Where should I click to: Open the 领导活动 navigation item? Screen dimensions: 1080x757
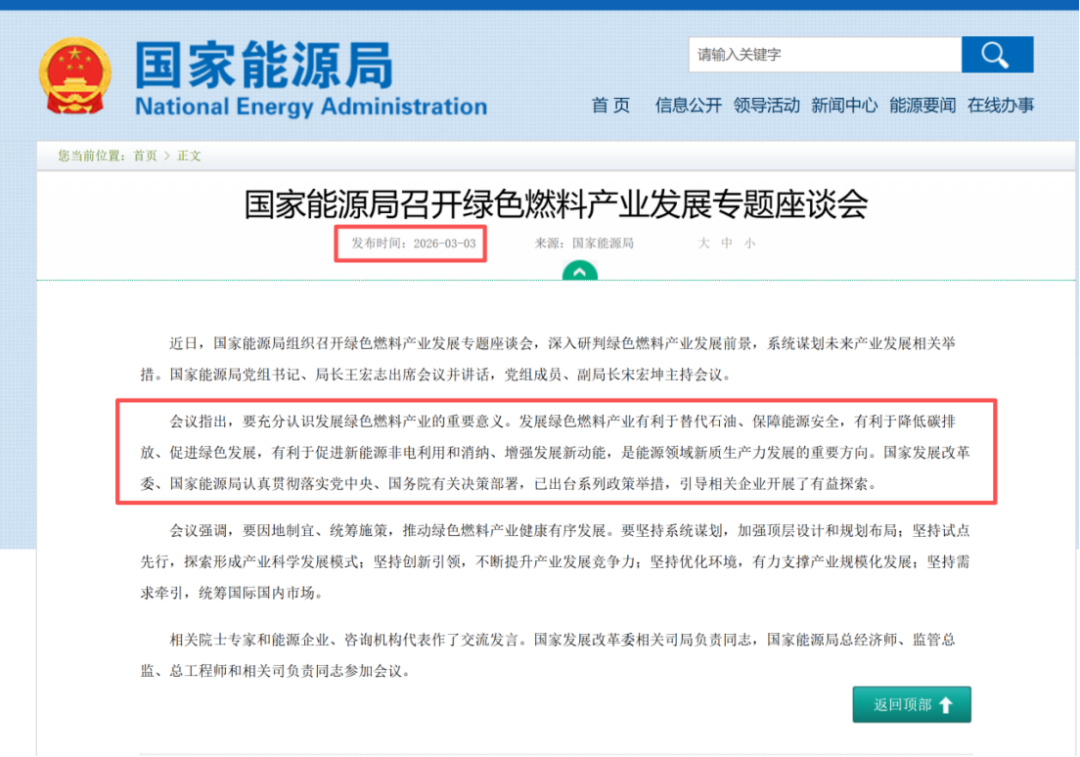[x=766, y=105]
